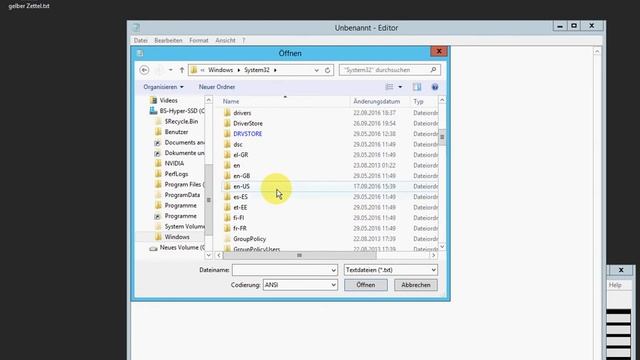640x360 pixels.
Task: Toggle the preview pane icon
Action: click(x=417, y=87)
